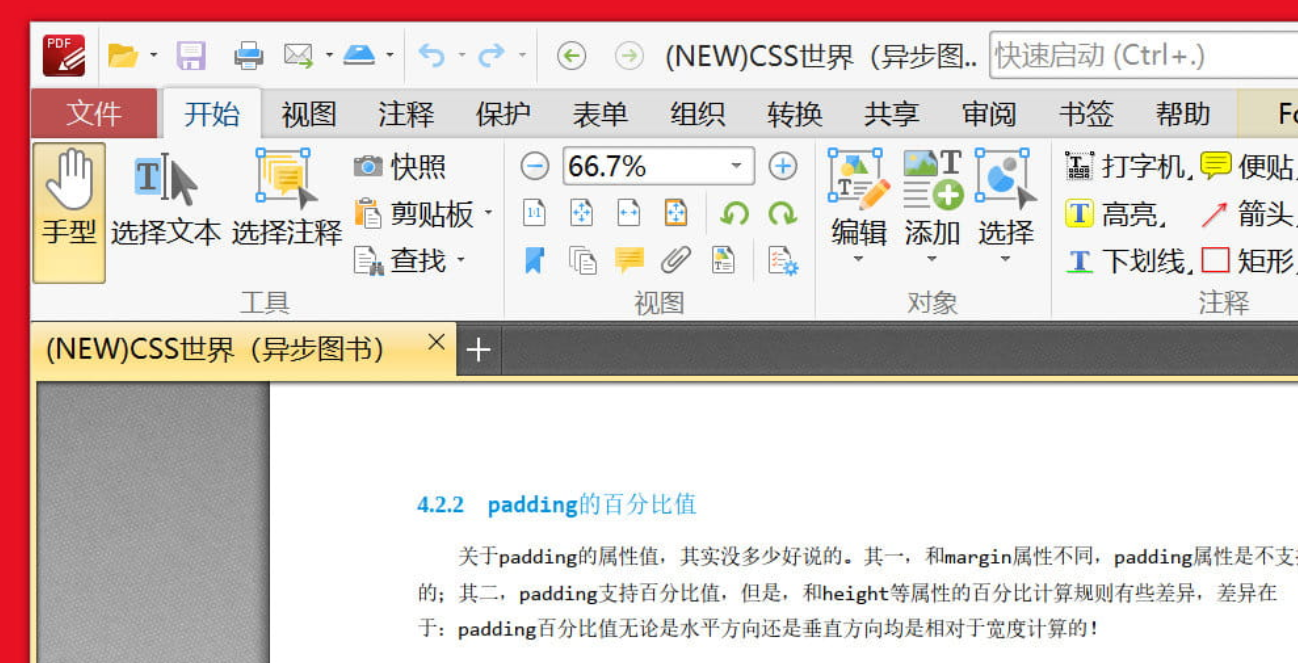Select the 高亮 highlight tool
The image size is (1298, 663).
click(x=1115, y=214)
